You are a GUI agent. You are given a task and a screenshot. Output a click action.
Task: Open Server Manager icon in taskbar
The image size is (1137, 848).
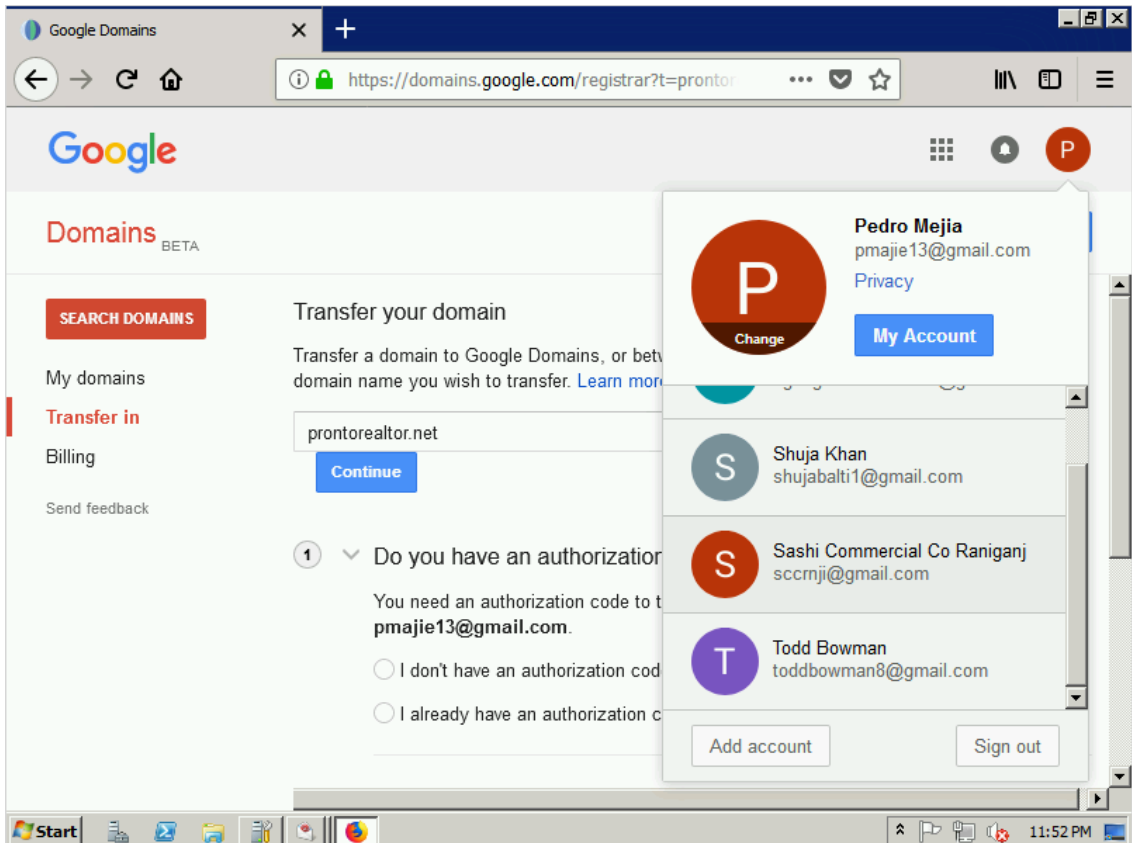[117, 831]
